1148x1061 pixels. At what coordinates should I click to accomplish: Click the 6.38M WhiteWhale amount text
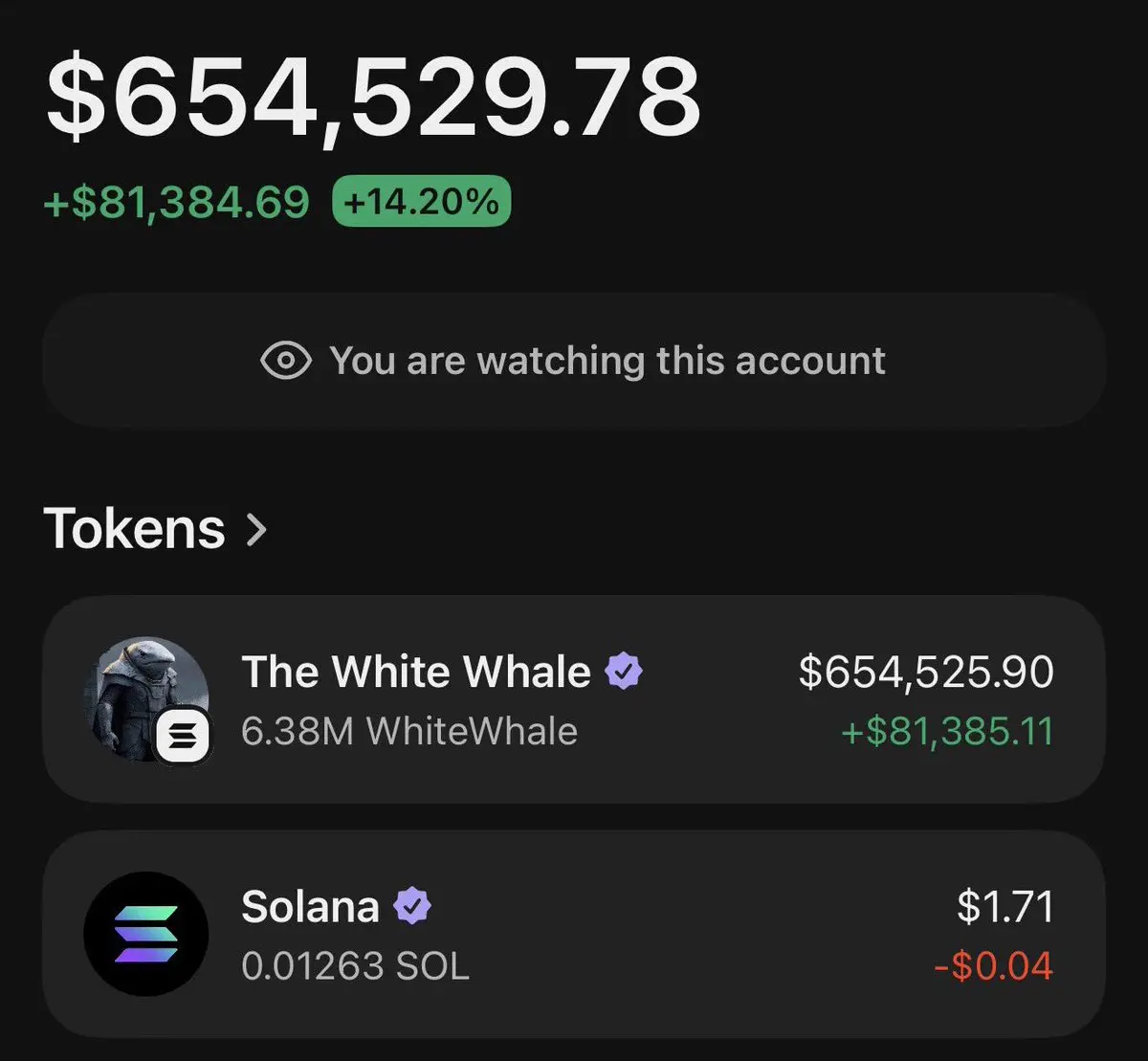pyautogui.click(x=409, y=732)
